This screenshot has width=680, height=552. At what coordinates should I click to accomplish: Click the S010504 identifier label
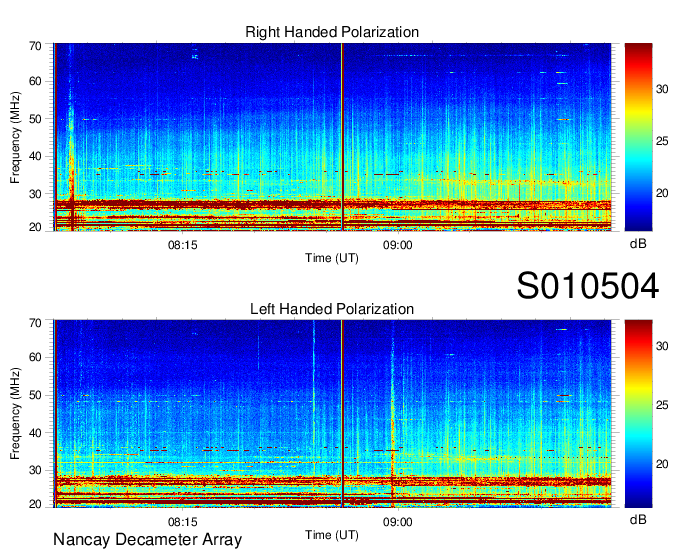588,286
